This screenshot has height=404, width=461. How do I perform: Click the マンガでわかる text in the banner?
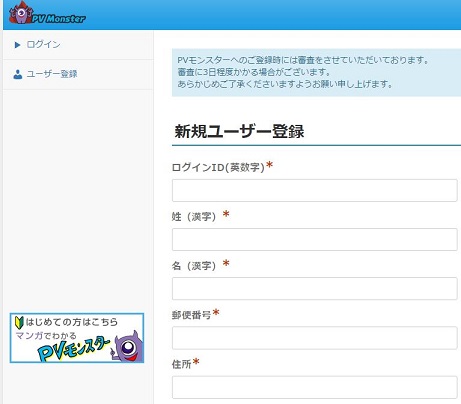(46, 335)
